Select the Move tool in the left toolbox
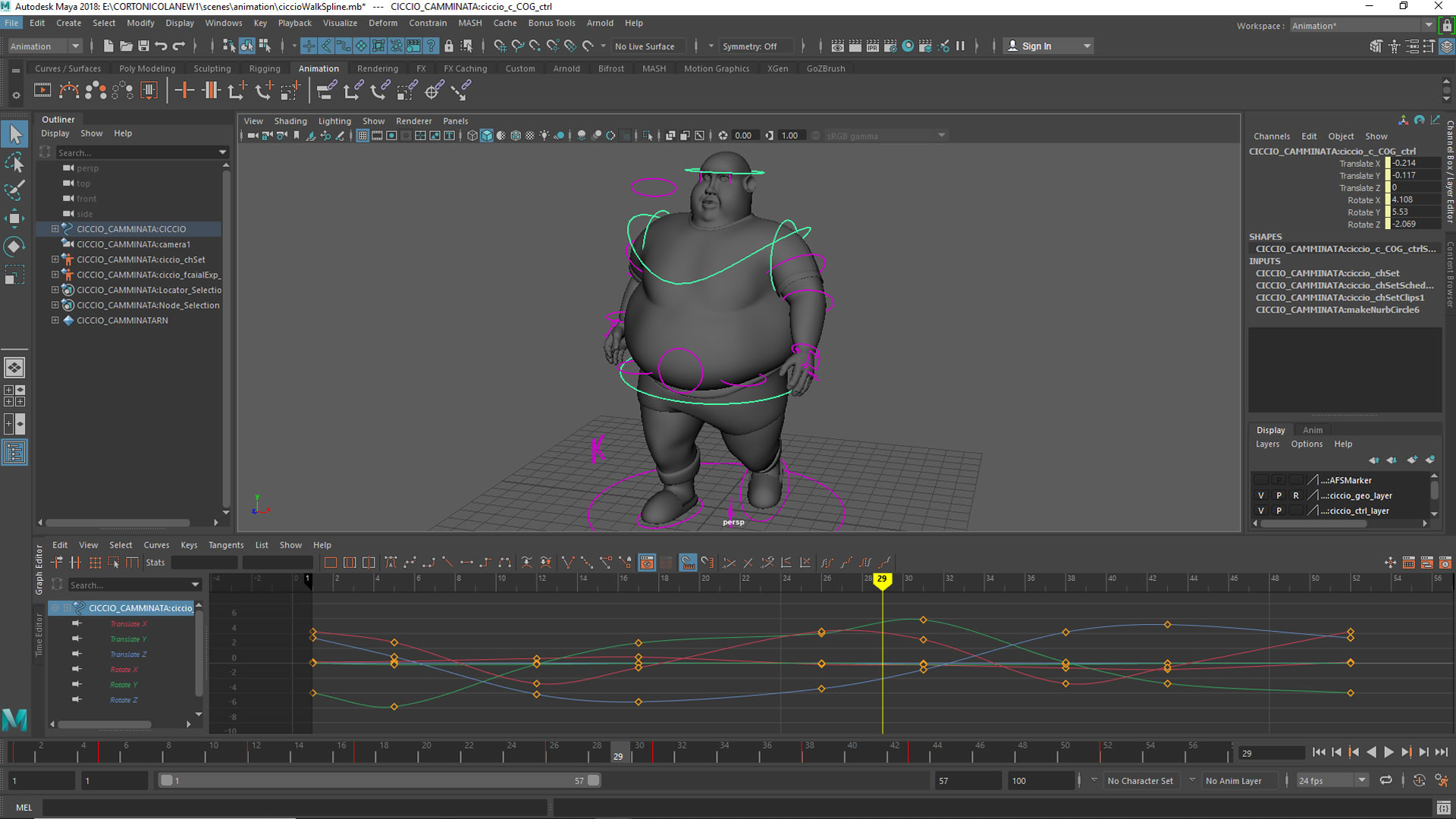 pyautogui.click(x=14, y=218)
